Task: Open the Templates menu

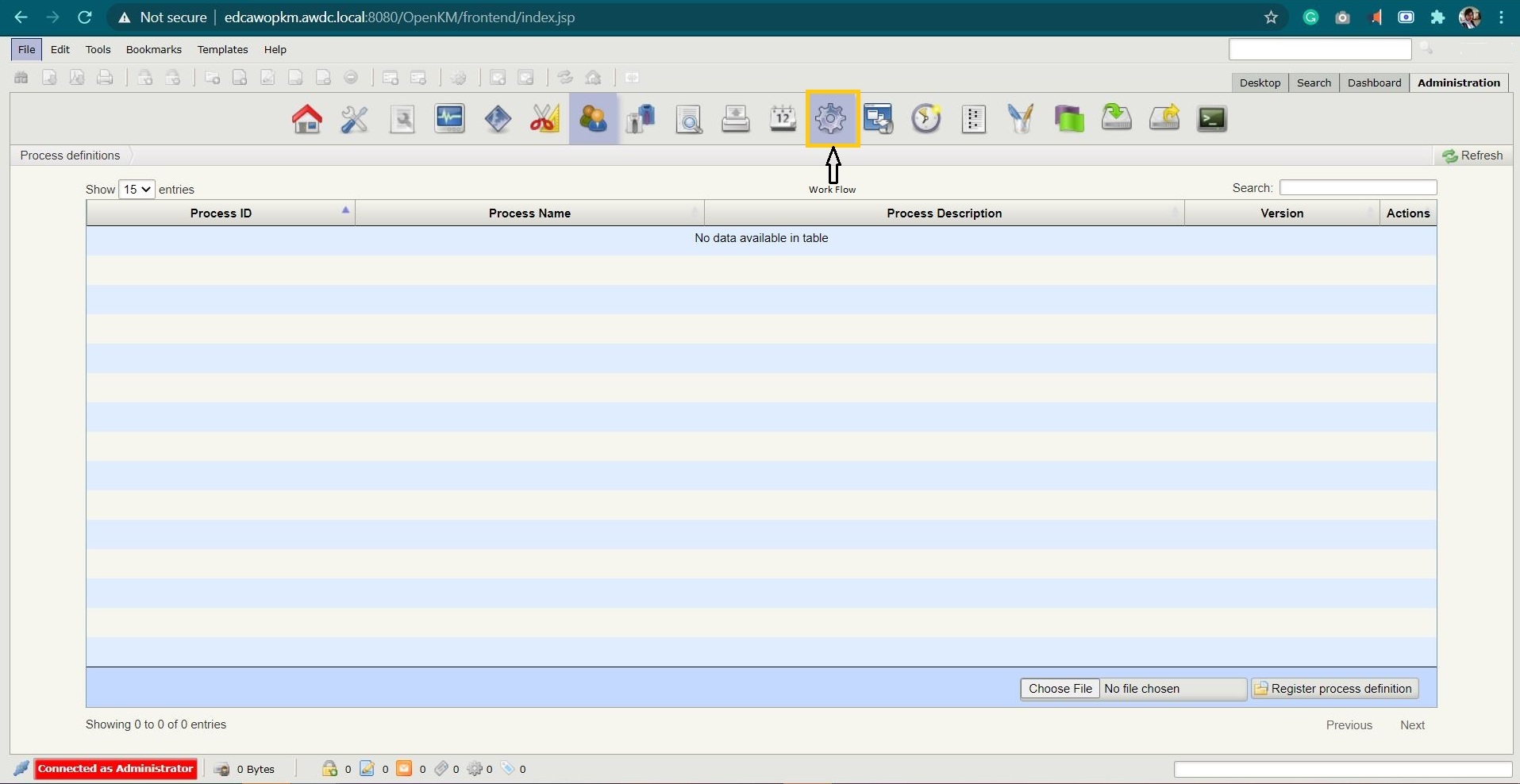Action: coord(222,49)
